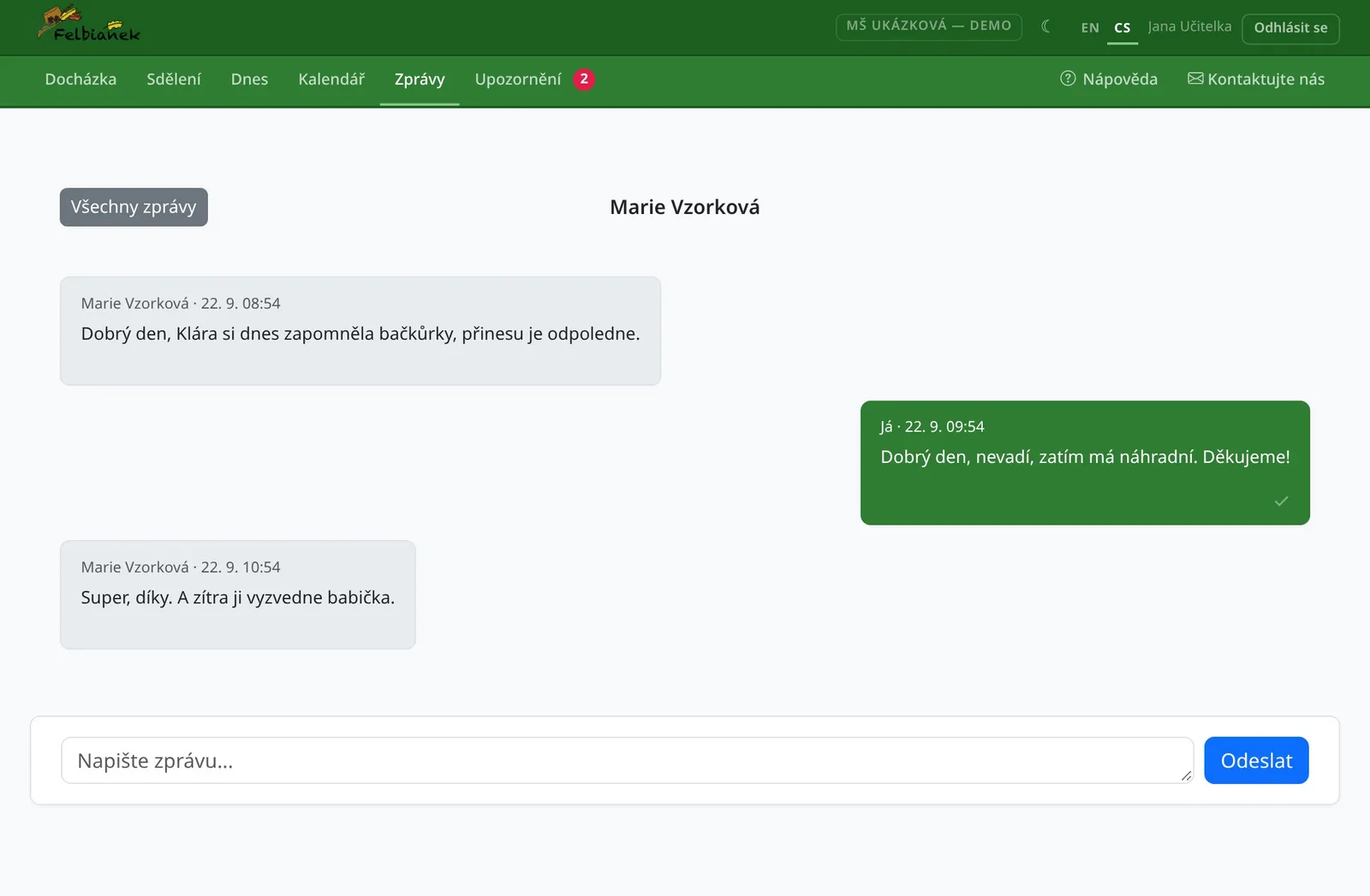Click the read checkmark on sent message
1370x896 pixels.
pyautogui.click(x=1281, y=501)
